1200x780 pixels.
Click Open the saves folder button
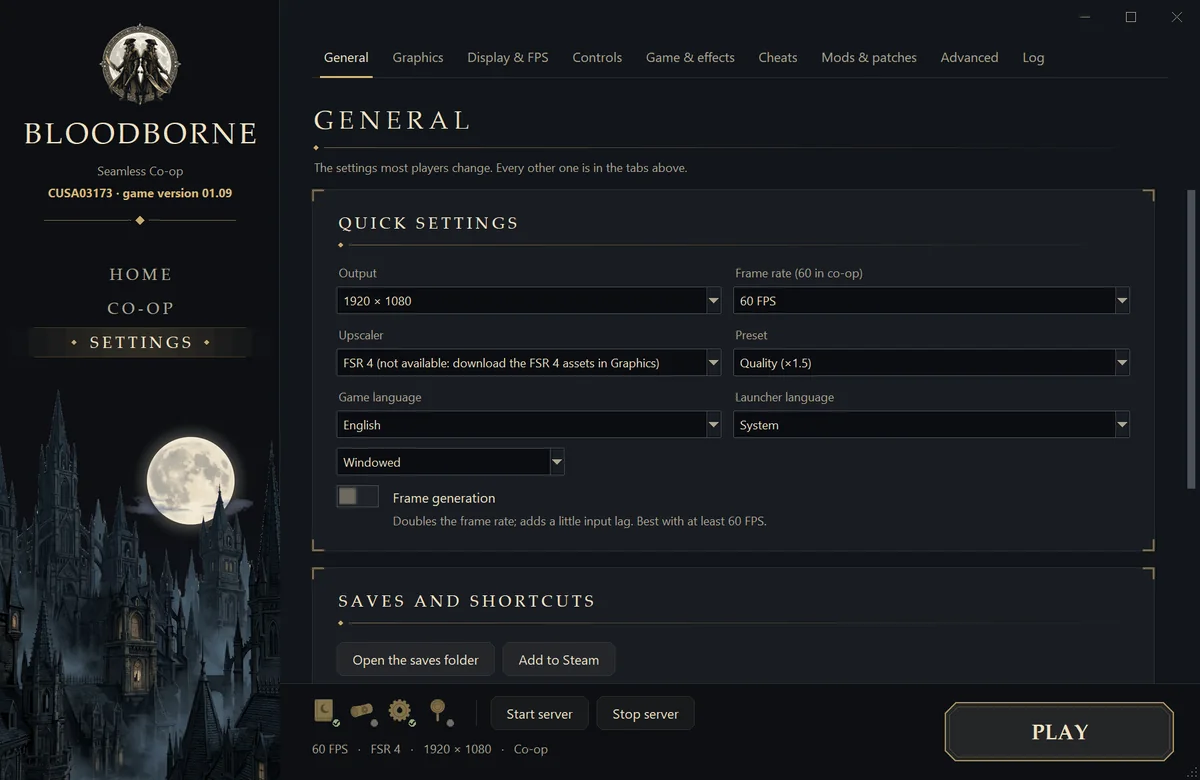pyautogui.click(x=415, y=660)
